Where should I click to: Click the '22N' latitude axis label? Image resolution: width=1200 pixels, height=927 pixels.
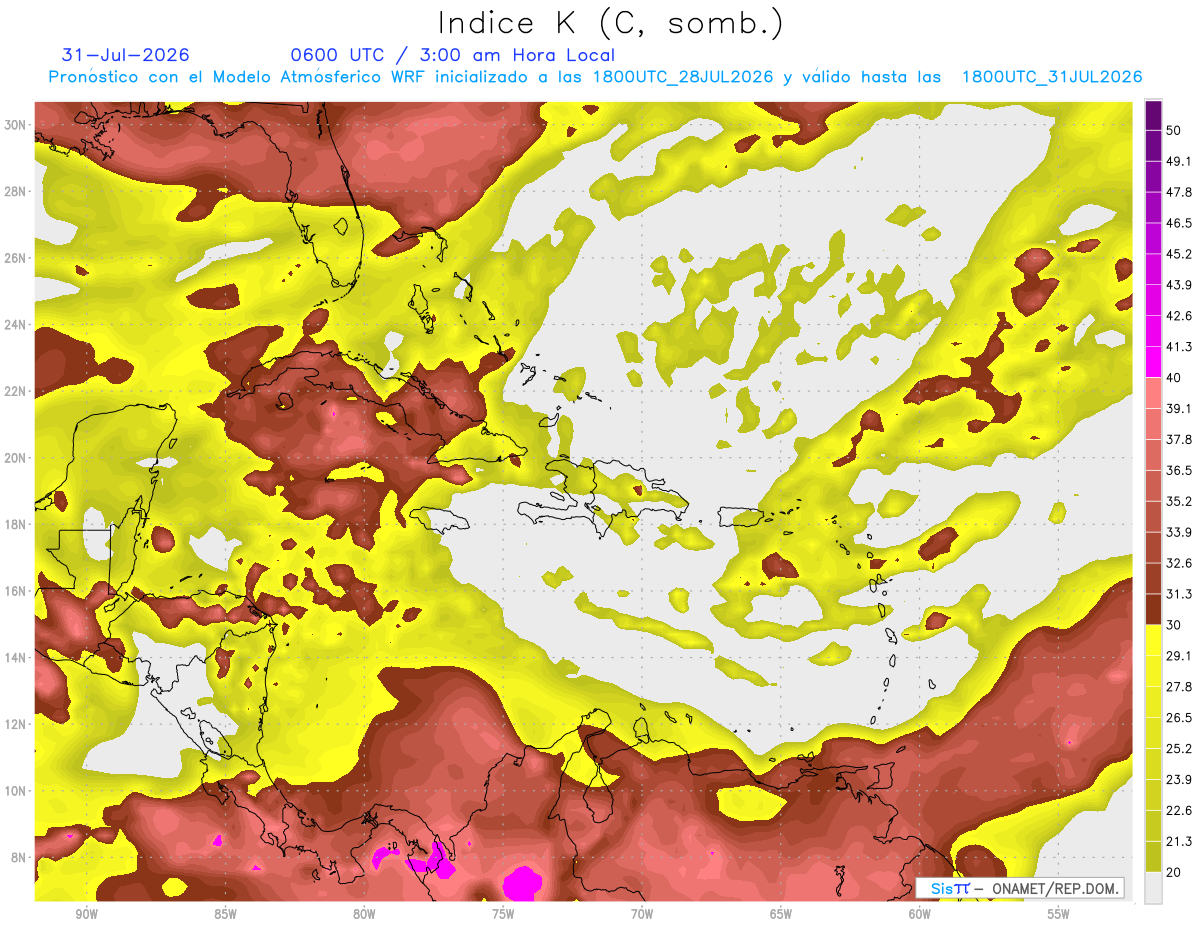15,391
